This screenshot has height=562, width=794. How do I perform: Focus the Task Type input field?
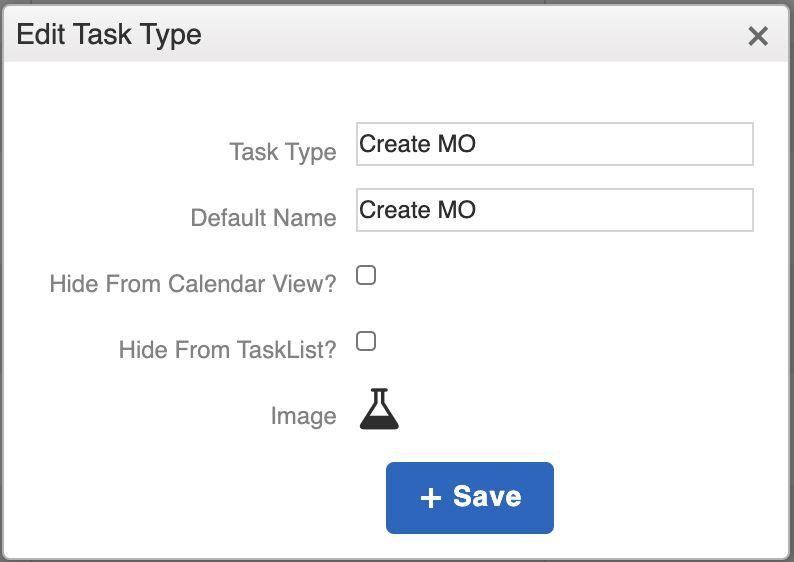tap(554, 144)
